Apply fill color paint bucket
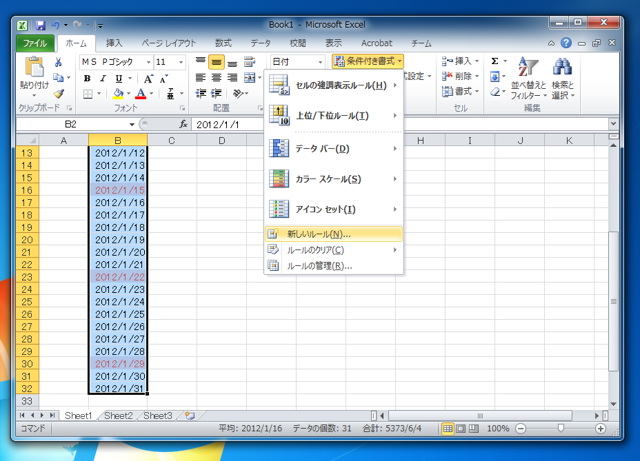The image size is (640, 461). (118, 94)
